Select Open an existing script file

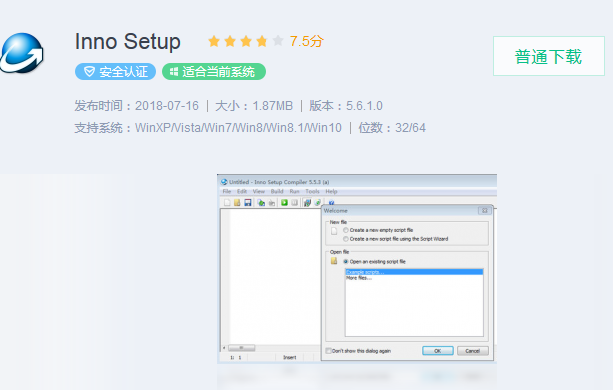(375, 261)
